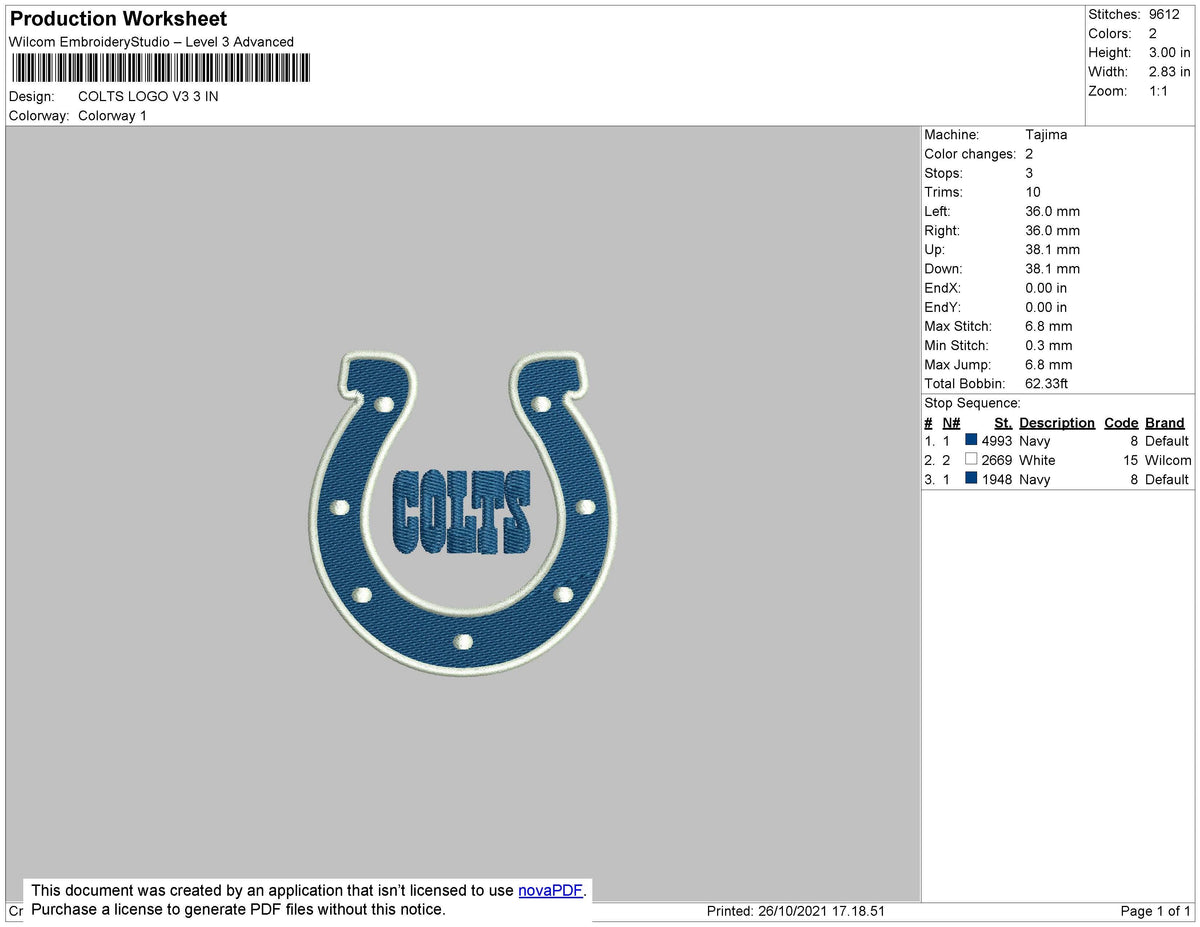Select the Navy 4993 color swatch
1200x927 pixels.
[969, 441]
